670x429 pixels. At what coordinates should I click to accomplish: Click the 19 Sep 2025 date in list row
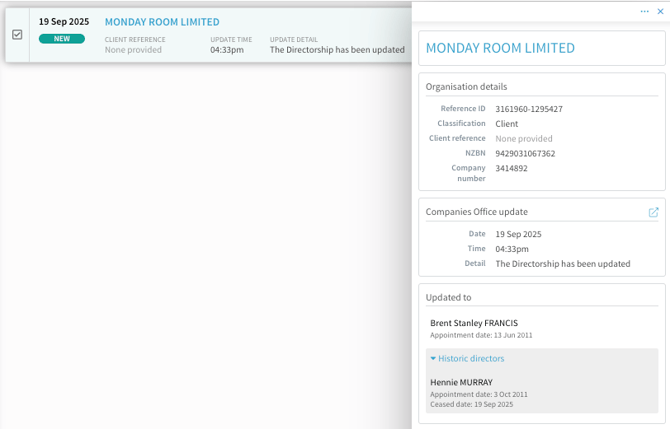(64, 22)
